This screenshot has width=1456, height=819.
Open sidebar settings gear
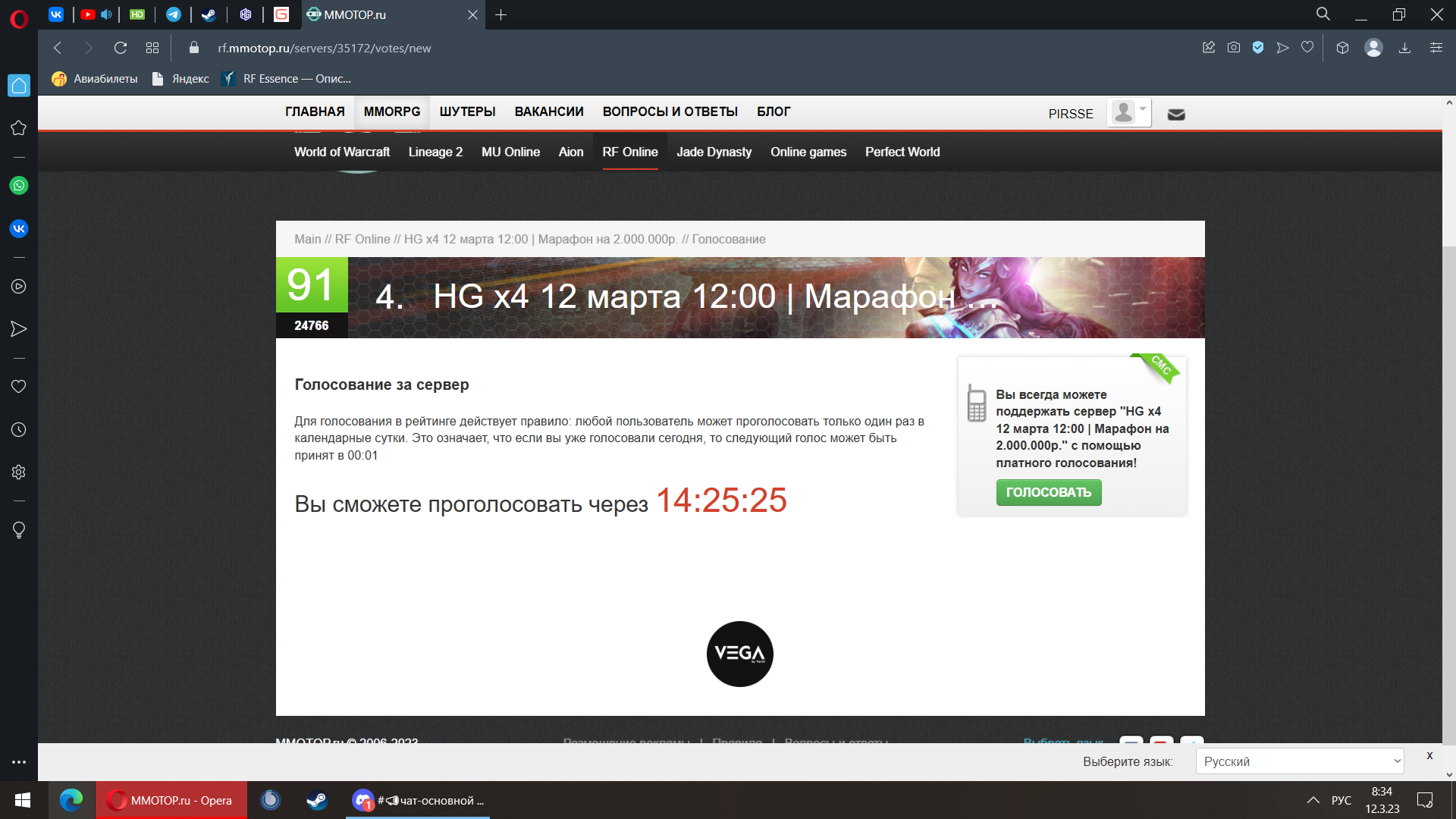19,472
